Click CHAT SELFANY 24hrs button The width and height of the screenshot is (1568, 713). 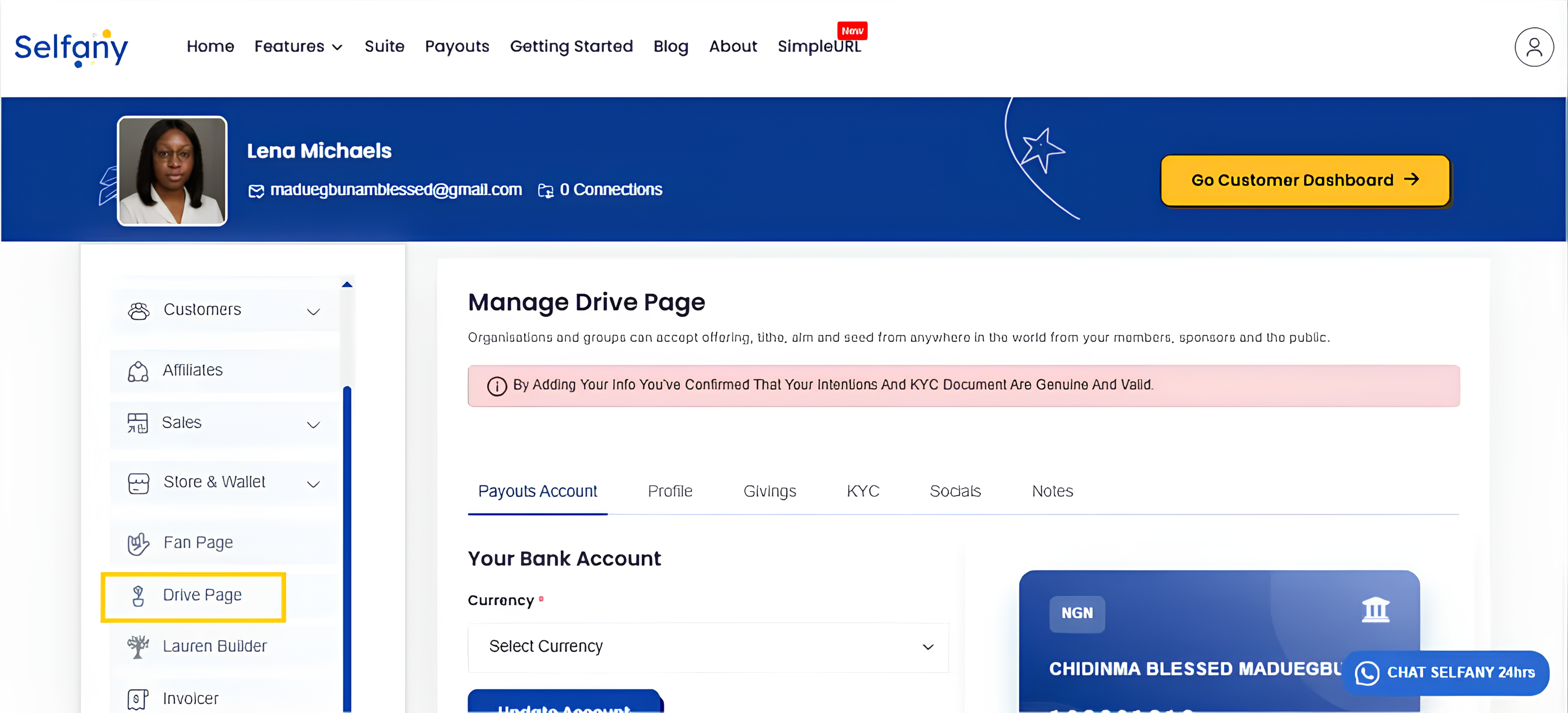click(x=1444, y=672)
